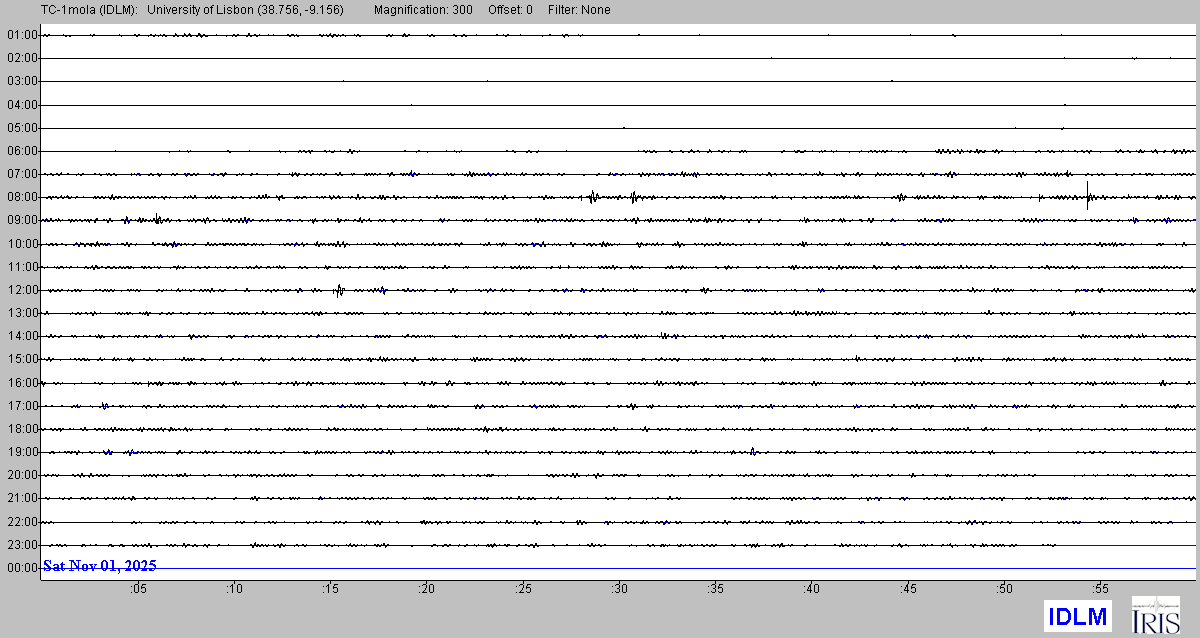Click the Offset: 0 header text
Viewport: 1200px width, 638px height.
(x=510, y=10)
